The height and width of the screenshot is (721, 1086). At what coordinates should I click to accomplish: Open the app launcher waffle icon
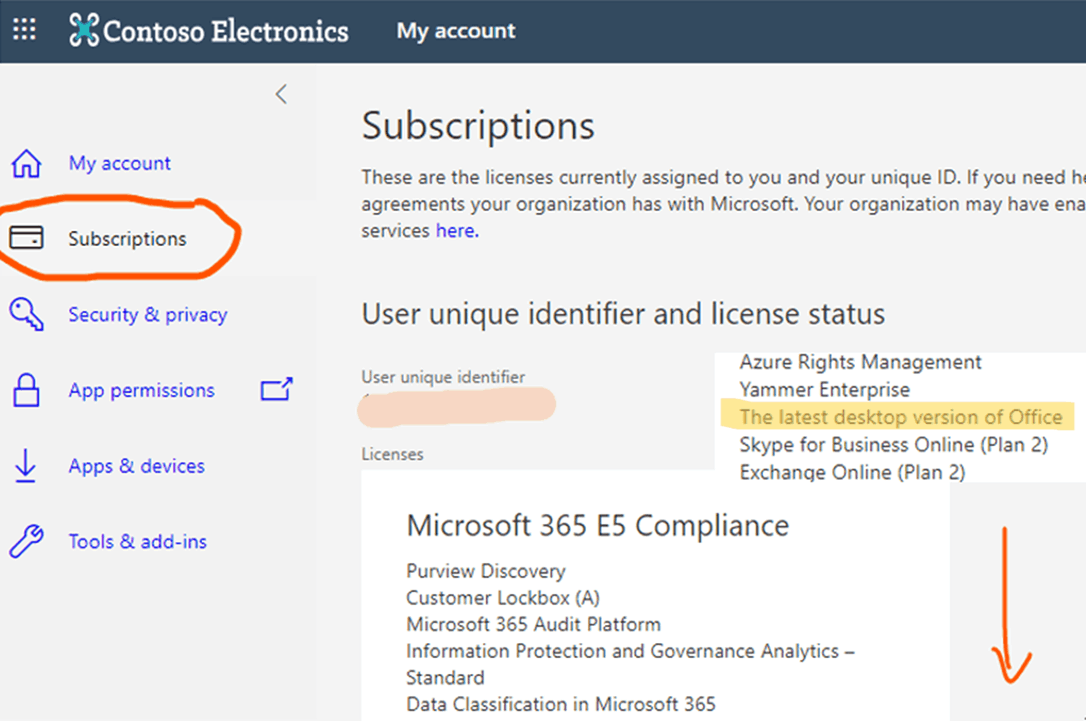(24, 30)
